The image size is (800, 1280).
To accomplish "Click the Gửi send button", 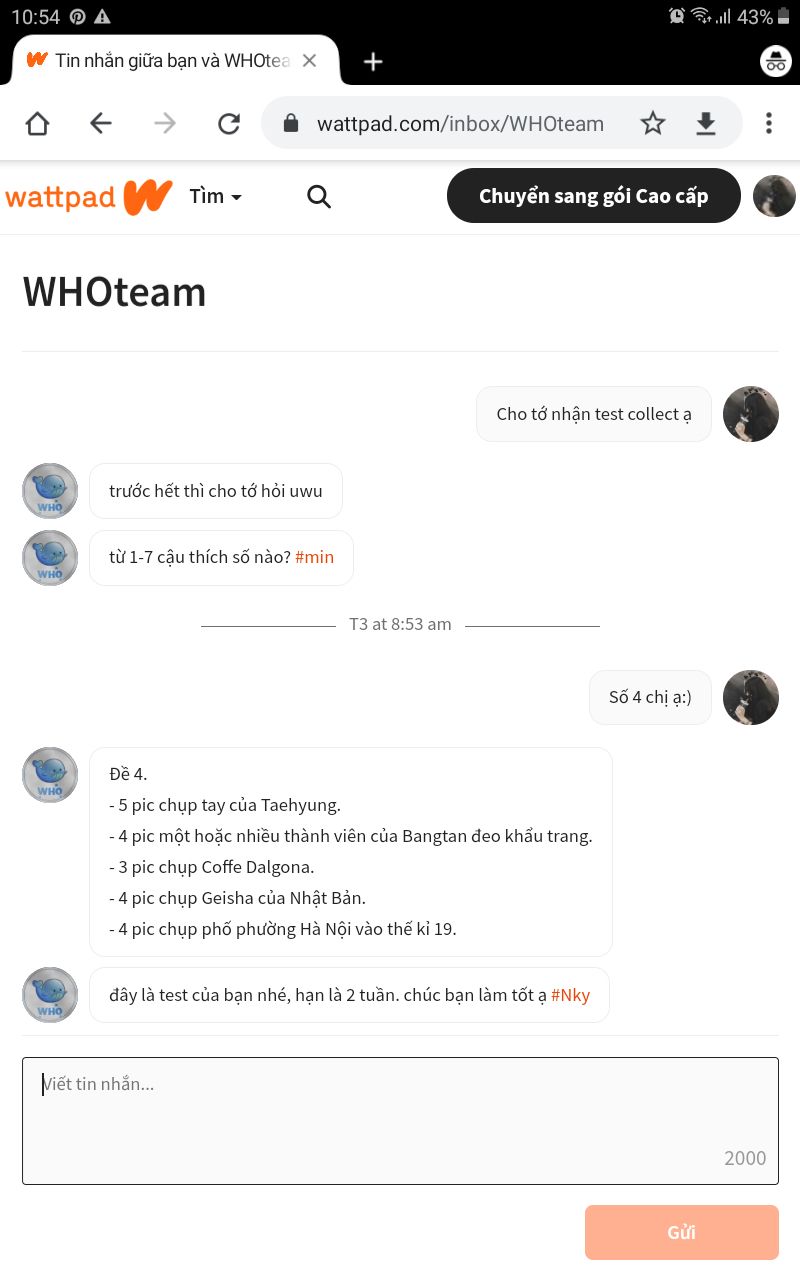I will click(682, 1232).
